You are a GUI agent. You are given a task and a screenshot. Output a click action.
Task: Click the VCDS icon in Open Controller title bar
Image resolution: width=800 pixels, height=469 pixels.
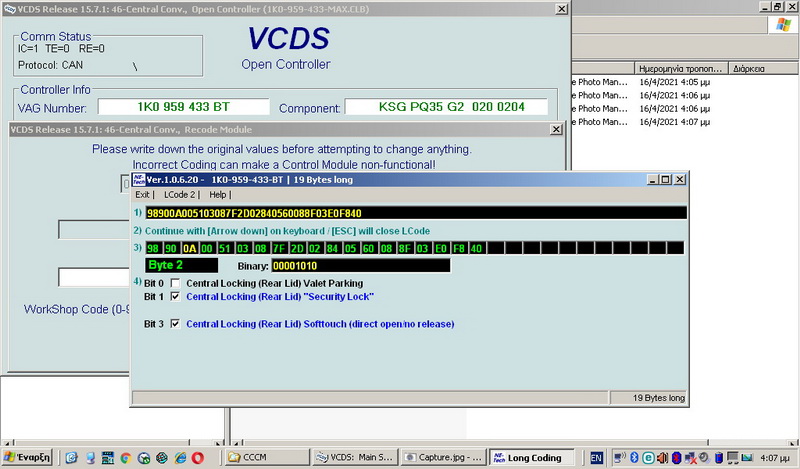click(x=10, y=9)
